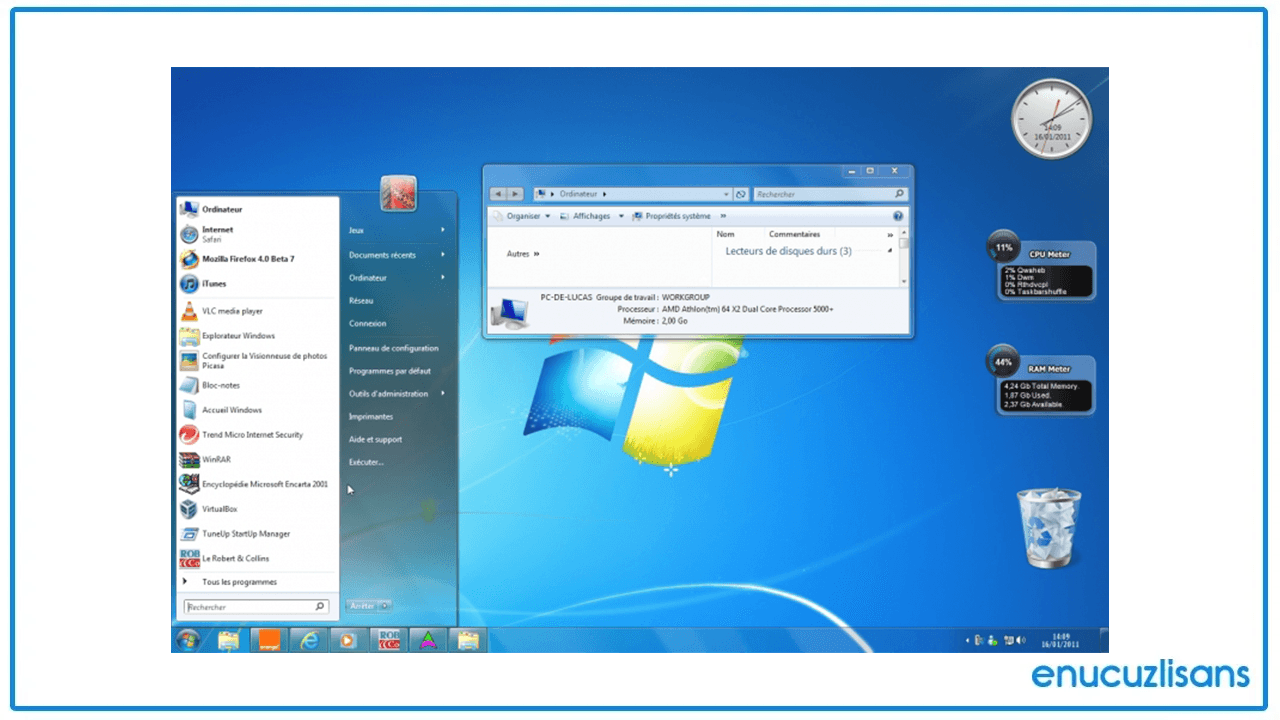Launch Le Robert & Collins from the Start menu
This screenshot has height=720, width=1280.
(258, 559)
